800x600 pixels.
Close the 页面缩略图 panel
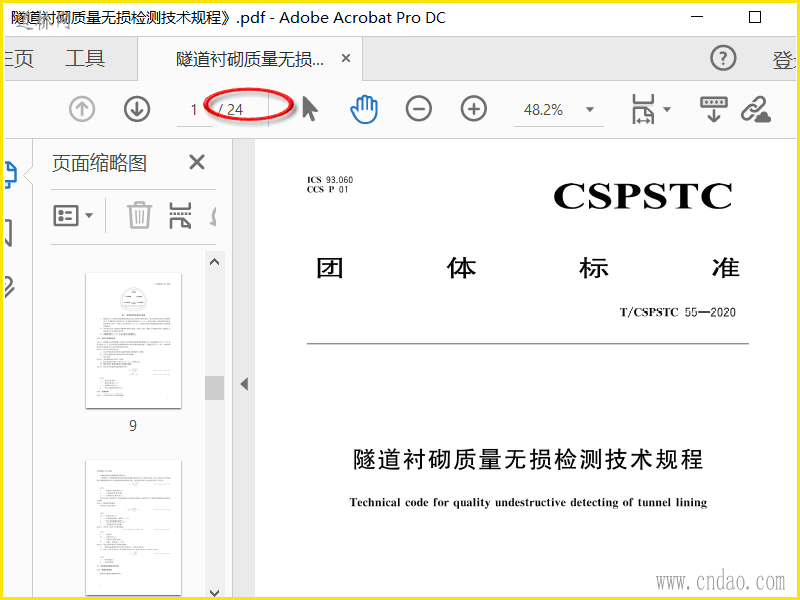click(x=197, y=162)
